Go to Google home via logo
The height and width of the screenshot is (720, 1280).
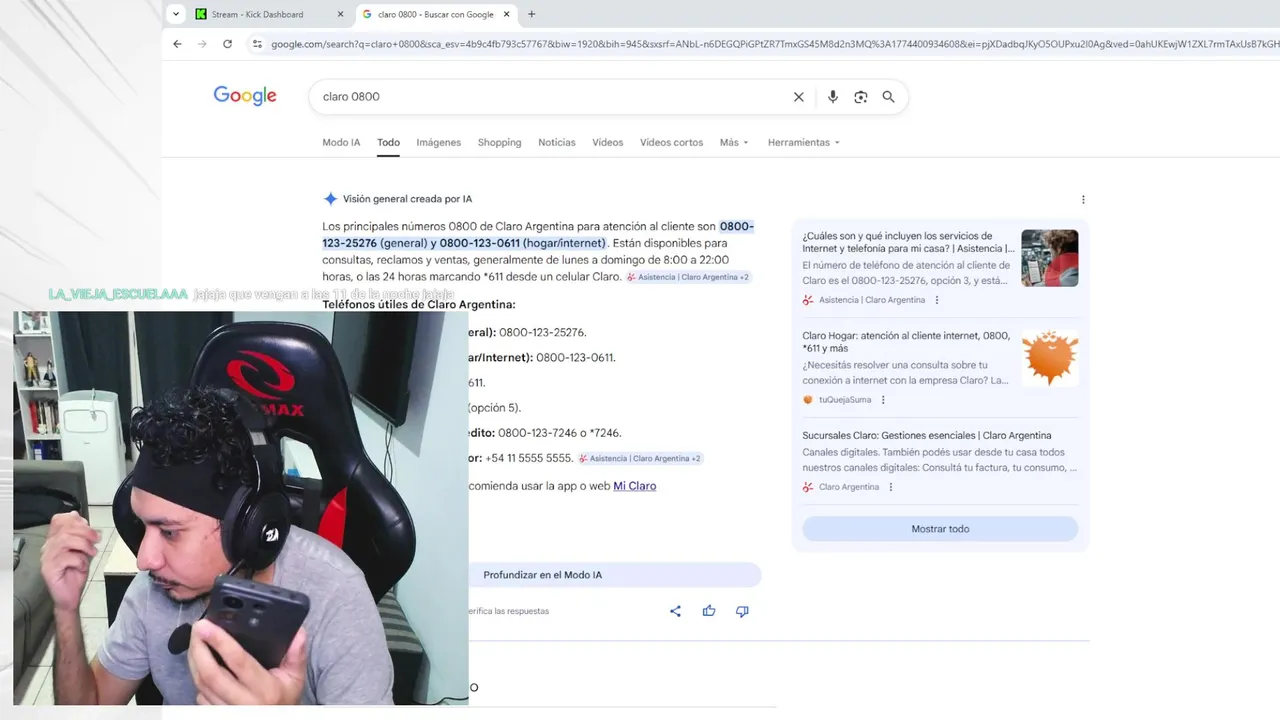[245, 96]
